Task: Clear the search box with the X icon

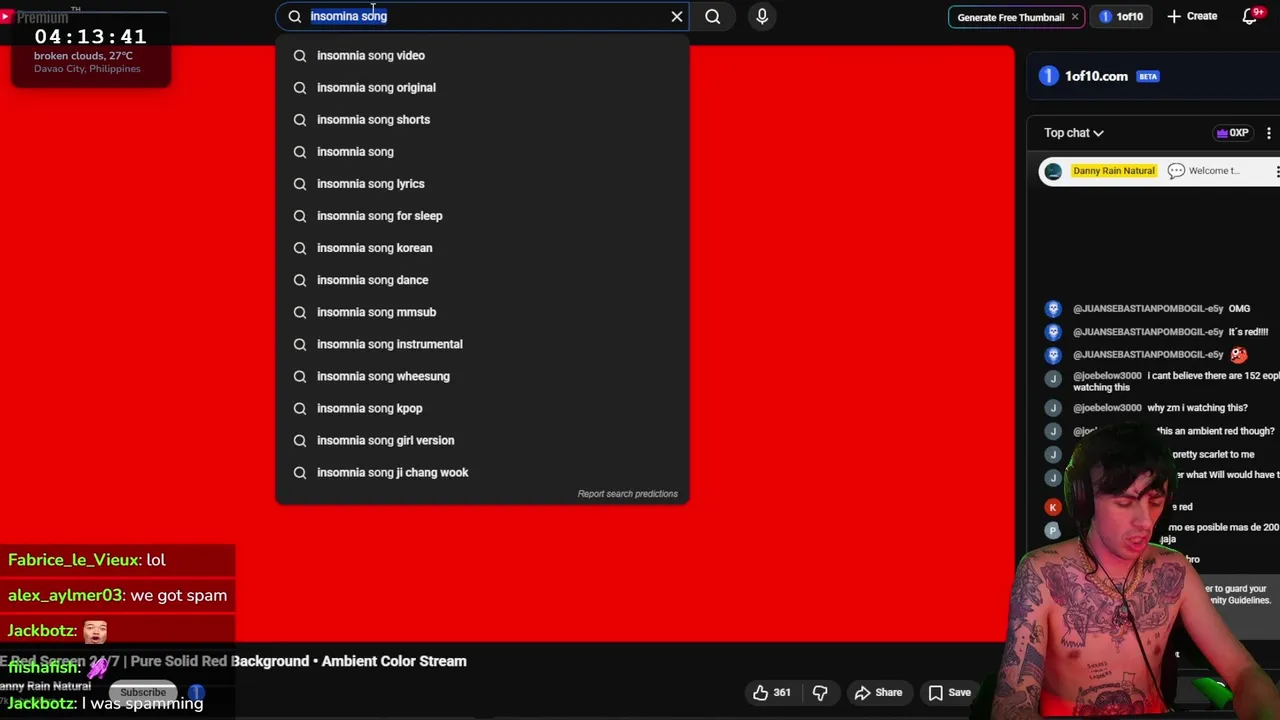Action: click(677, 16)
